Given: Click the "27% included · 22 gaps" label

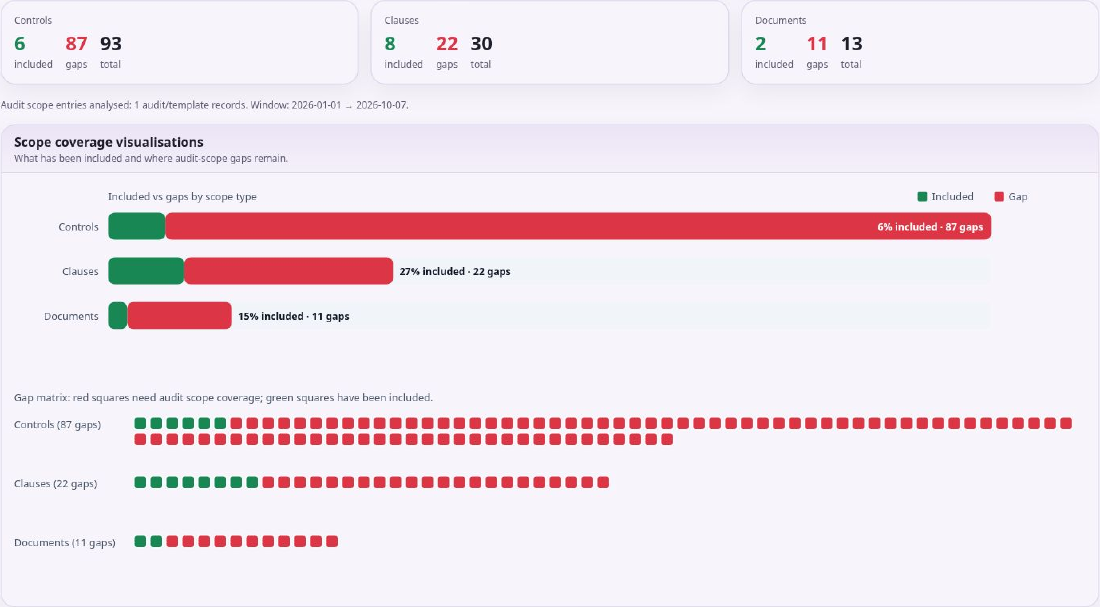Looking at the screenshot, I should pyautogui.click(x=455, y=272).
